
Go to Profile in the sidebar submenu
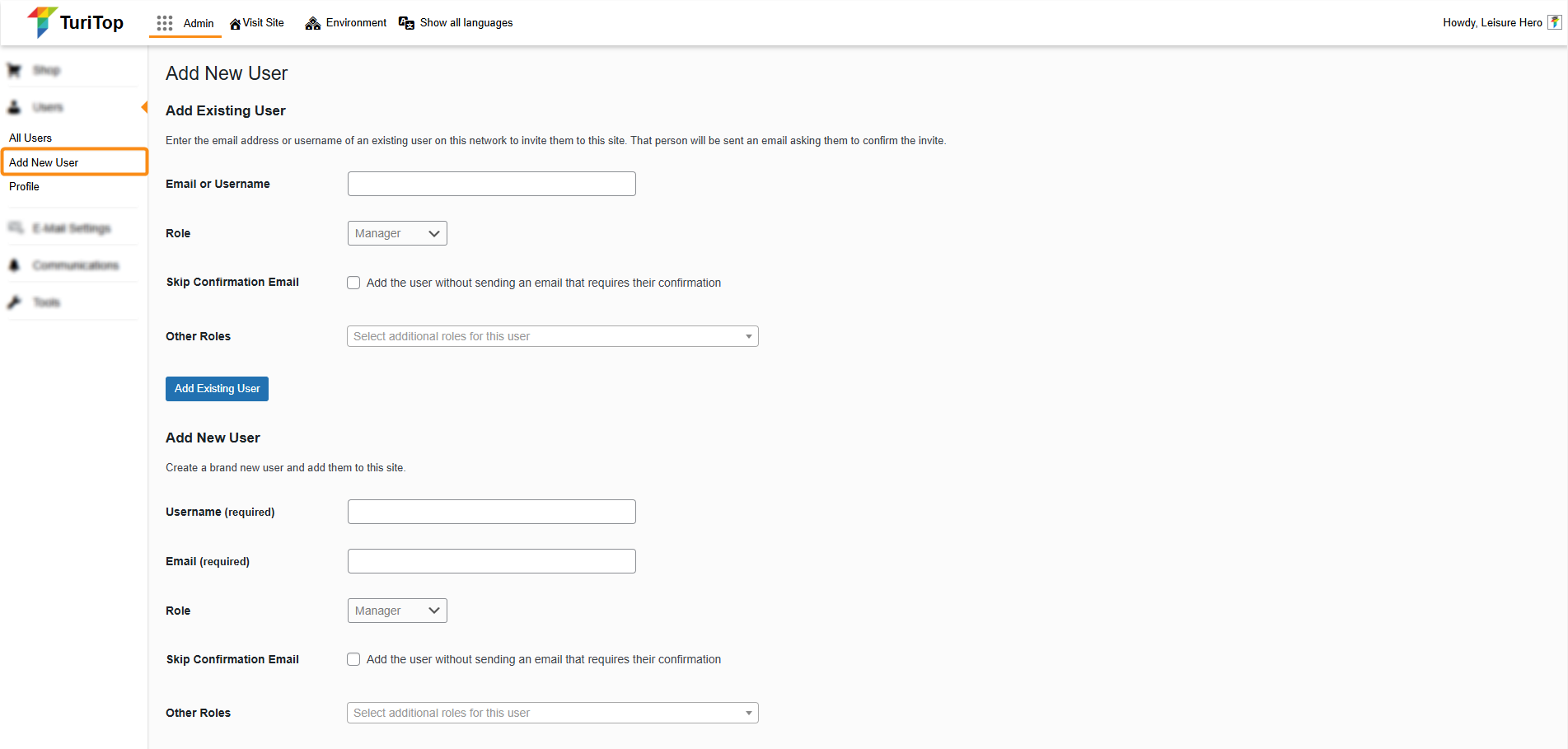25,186
